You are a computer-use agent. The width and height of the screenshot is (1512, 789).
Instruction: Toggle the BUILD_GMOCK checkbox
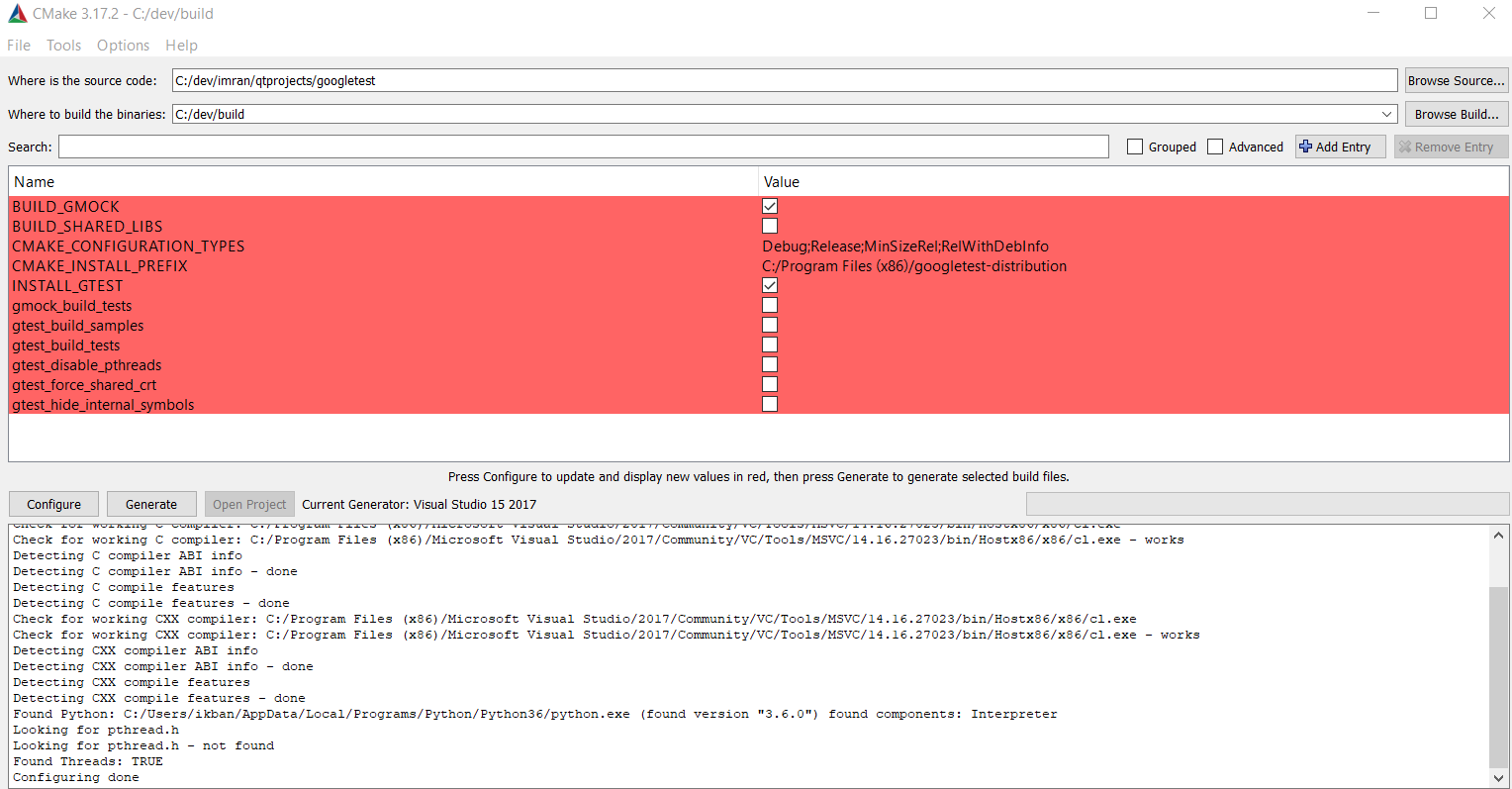(x=770, y=206)
